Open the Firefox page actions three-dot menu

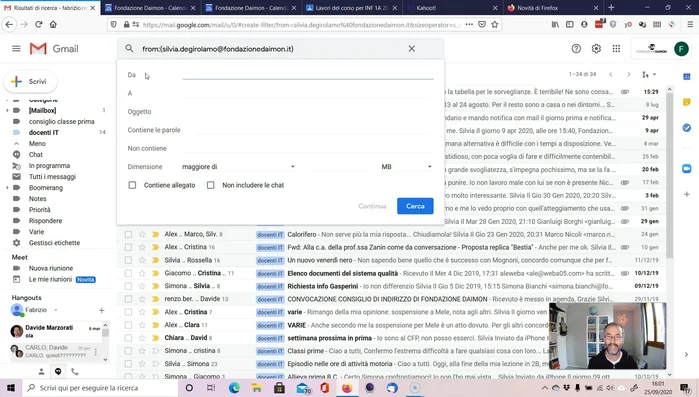(469, 25)
